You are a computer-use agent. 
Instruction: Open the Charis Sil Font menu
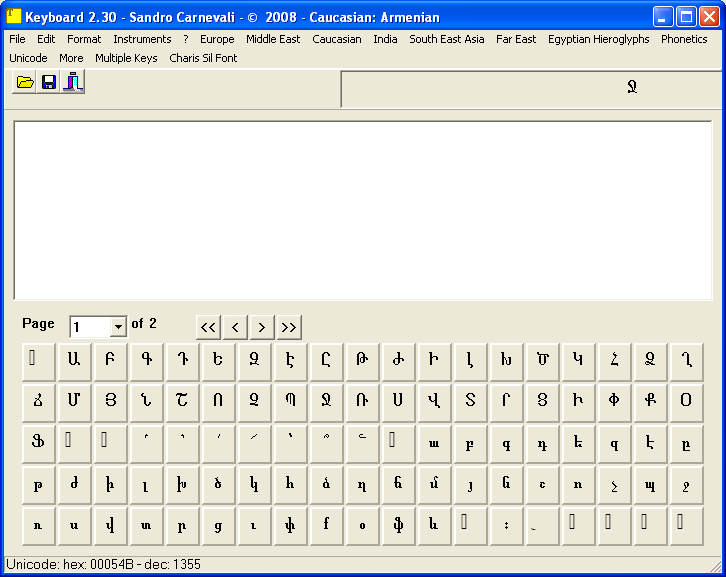(x=203, y=58)
